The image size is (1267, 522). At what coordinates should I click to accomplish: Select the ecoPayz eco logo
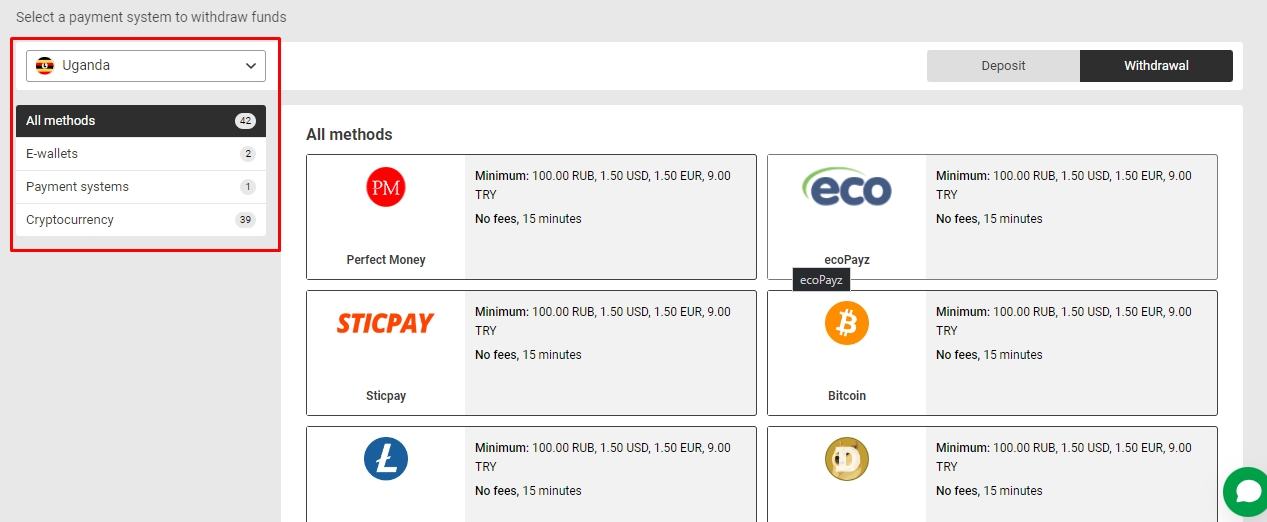pos(847,187)
